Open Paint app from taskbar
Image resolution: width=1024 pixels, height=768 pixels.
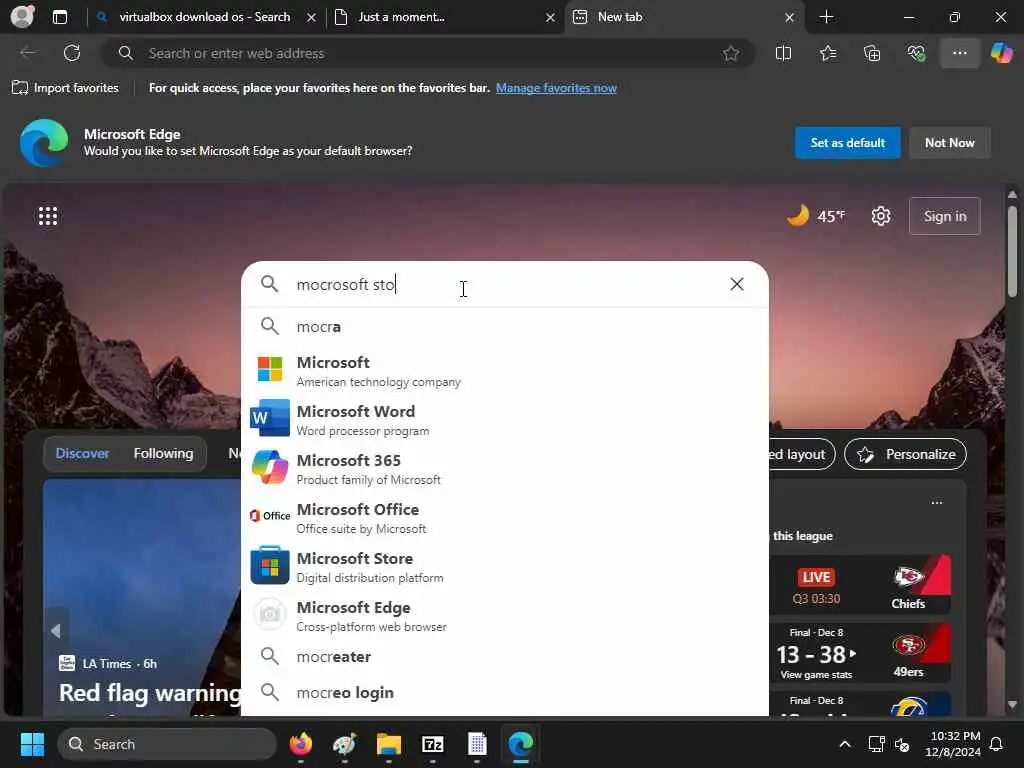point(345,744)
